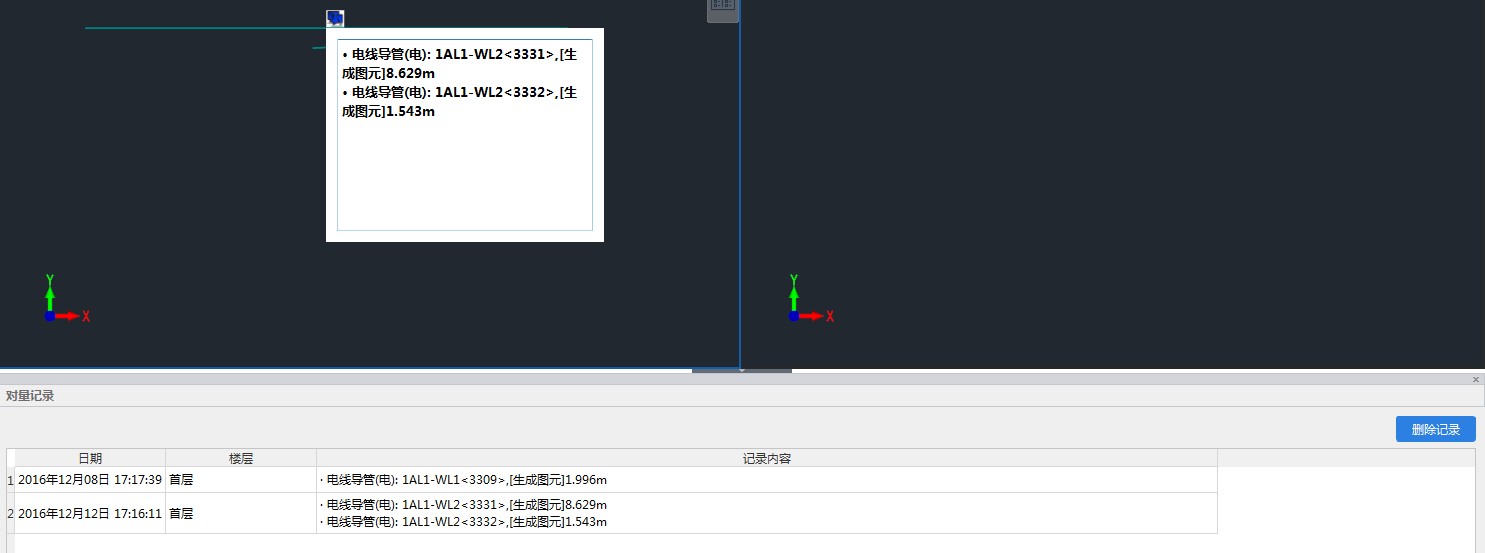
Task: Select record row number 2
Action: tap(10, 513)
